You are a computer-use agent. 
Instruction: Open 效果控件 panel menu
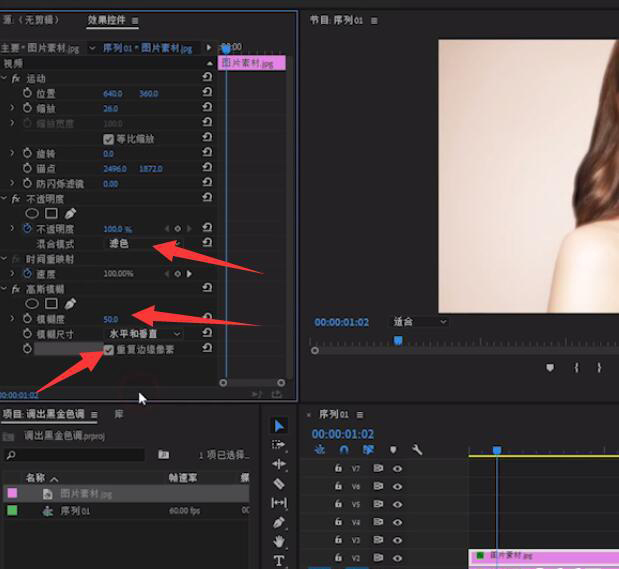[x=135, y=21]
